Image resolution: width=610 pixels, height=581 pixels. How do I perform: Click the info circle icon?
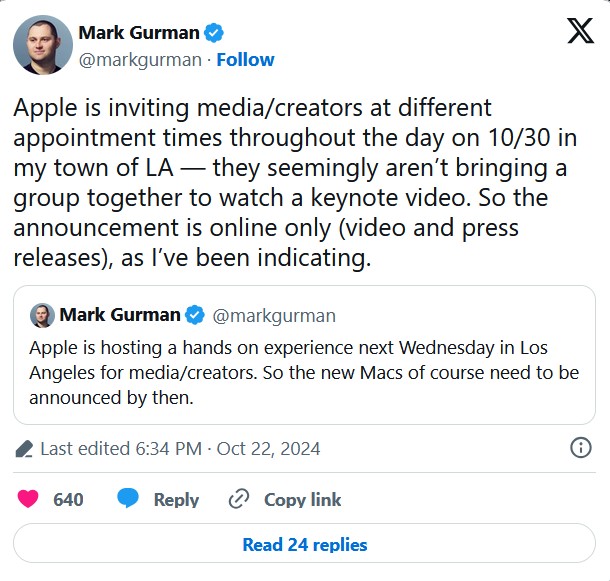click(580, 447)
